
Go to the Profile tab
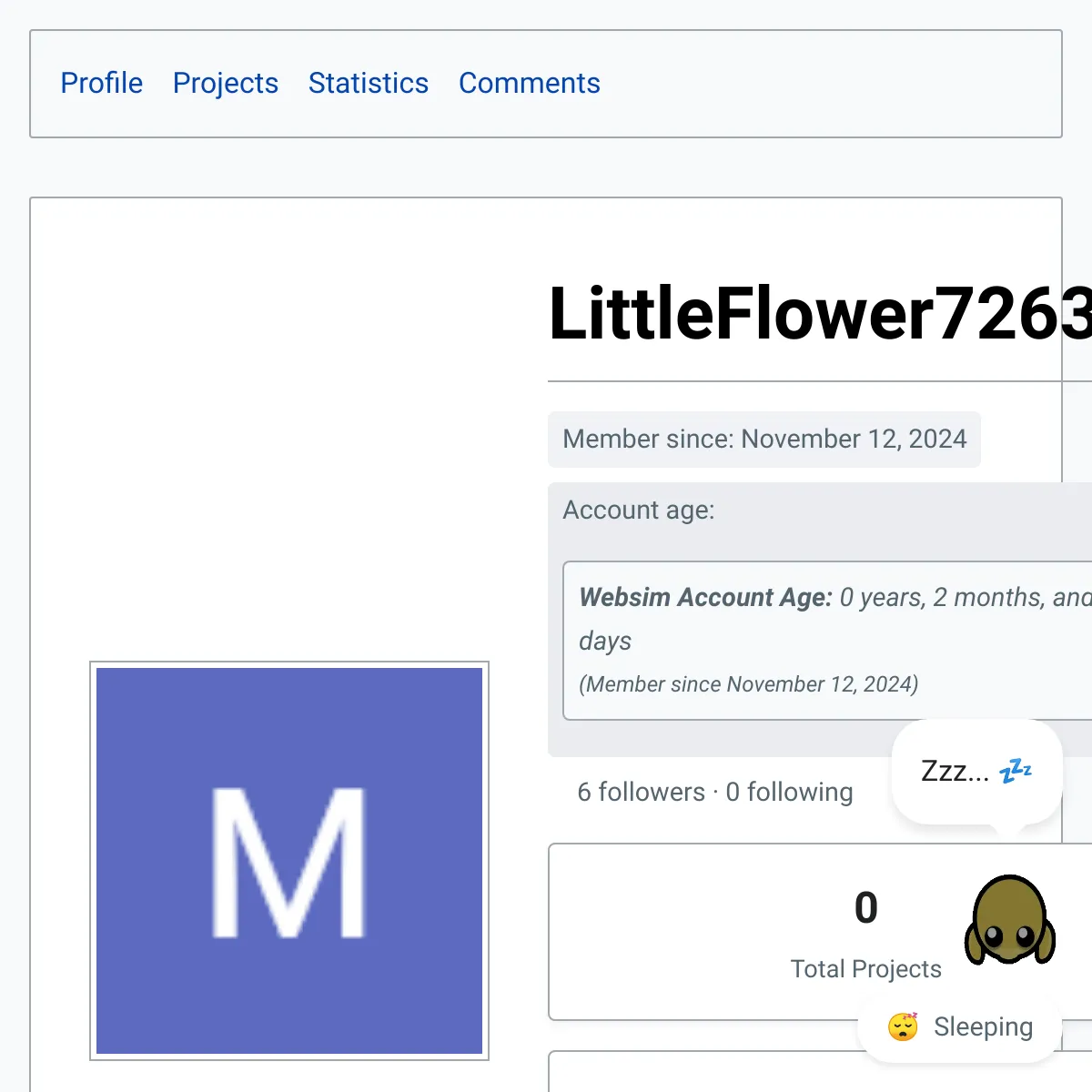(102, 83)
